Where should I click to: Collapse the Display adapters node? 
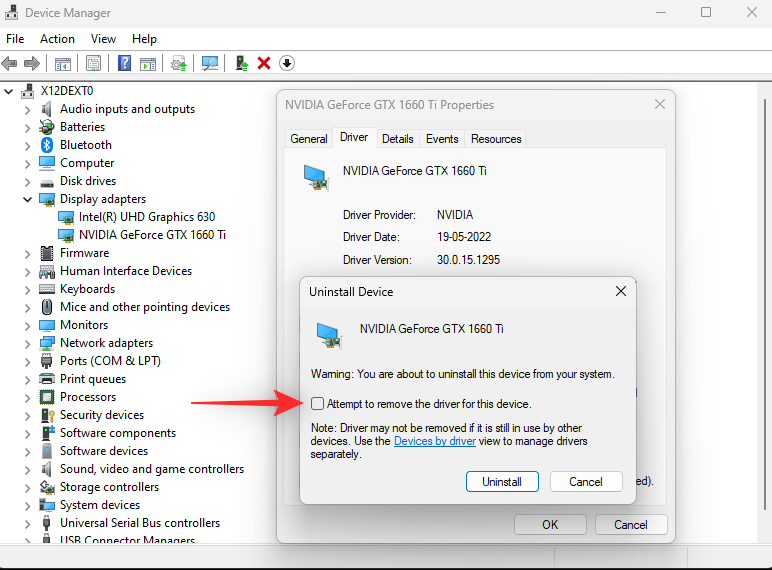(27, 199)
